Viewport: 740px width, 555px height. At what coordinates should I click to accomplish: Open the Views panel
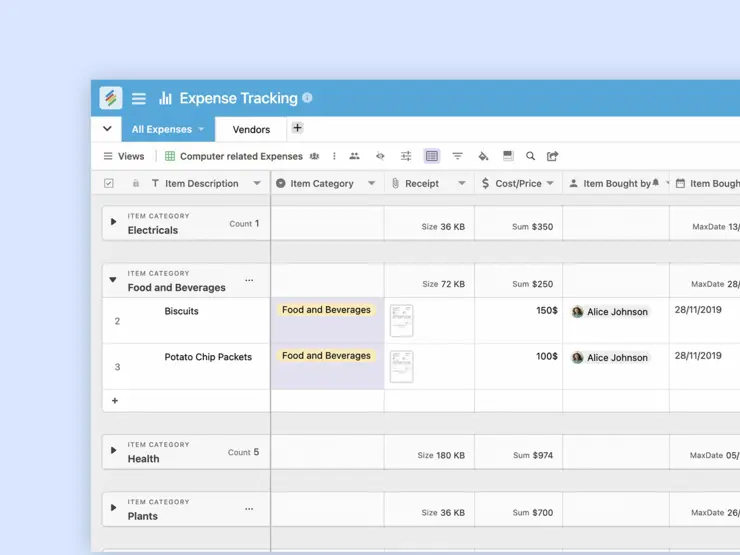(x=124, y=156)
